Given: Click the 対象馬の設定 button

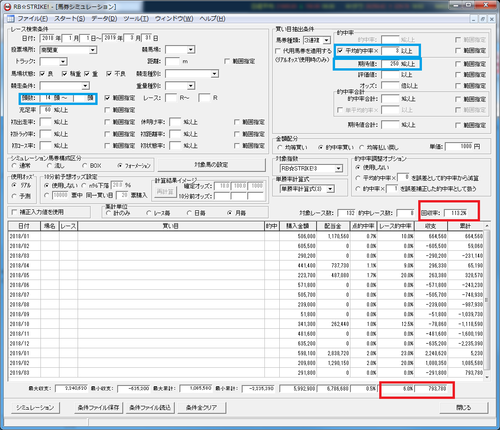Looking at the screenshot, I should coord(211,165).
